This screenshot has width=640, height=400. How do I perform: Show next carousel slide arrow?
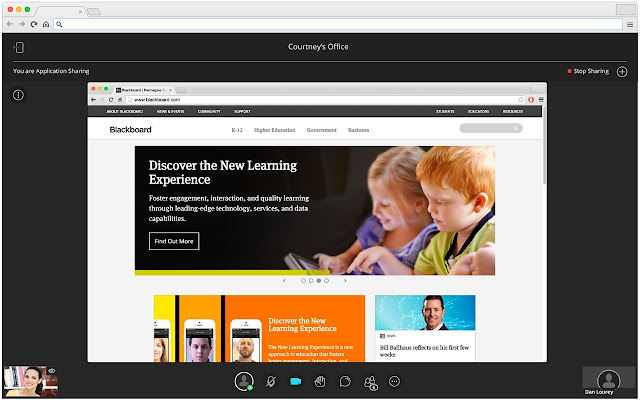[x=345, y=281]
